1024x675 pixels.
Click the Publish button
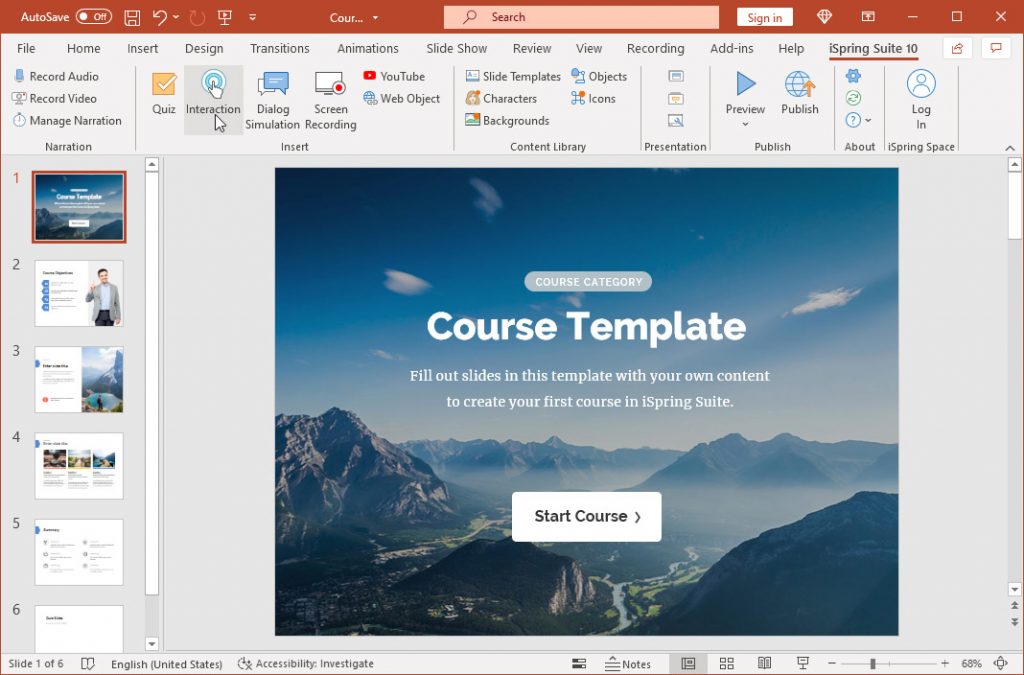[x=800, y=95]
